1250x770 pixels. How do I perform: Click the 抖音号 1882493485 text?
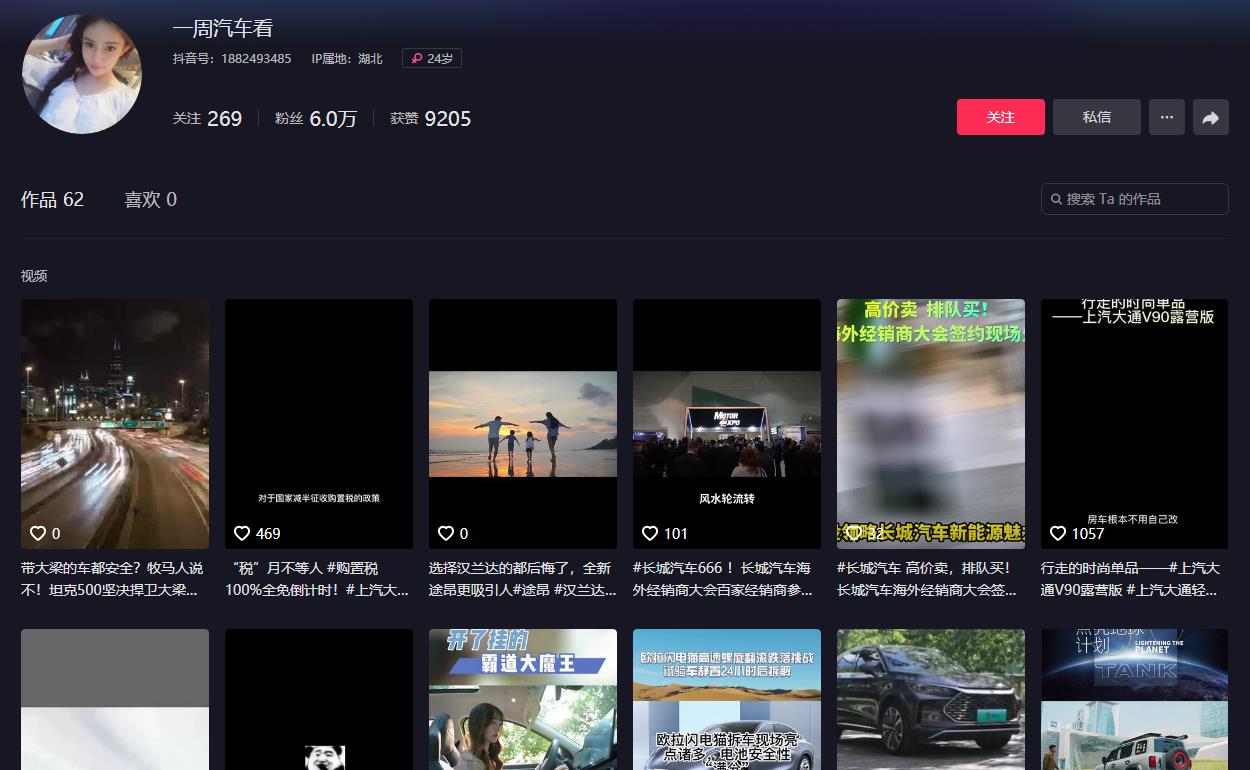[x=232, y=58]
